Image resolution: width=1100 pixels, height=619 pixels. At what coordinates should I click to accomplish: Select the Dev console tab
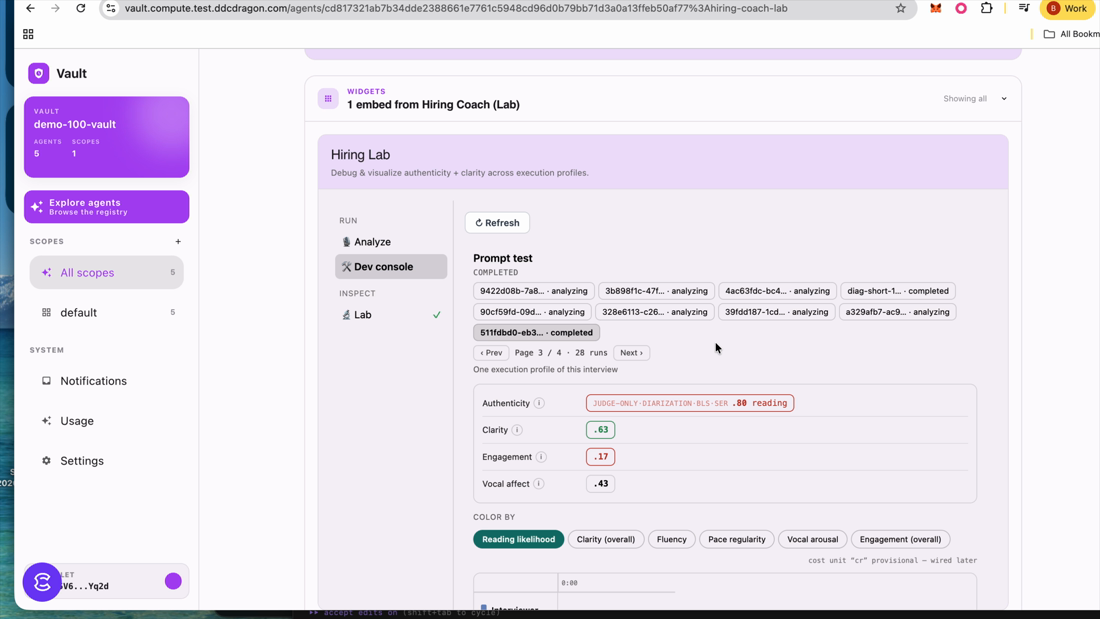tap(391, 267)
